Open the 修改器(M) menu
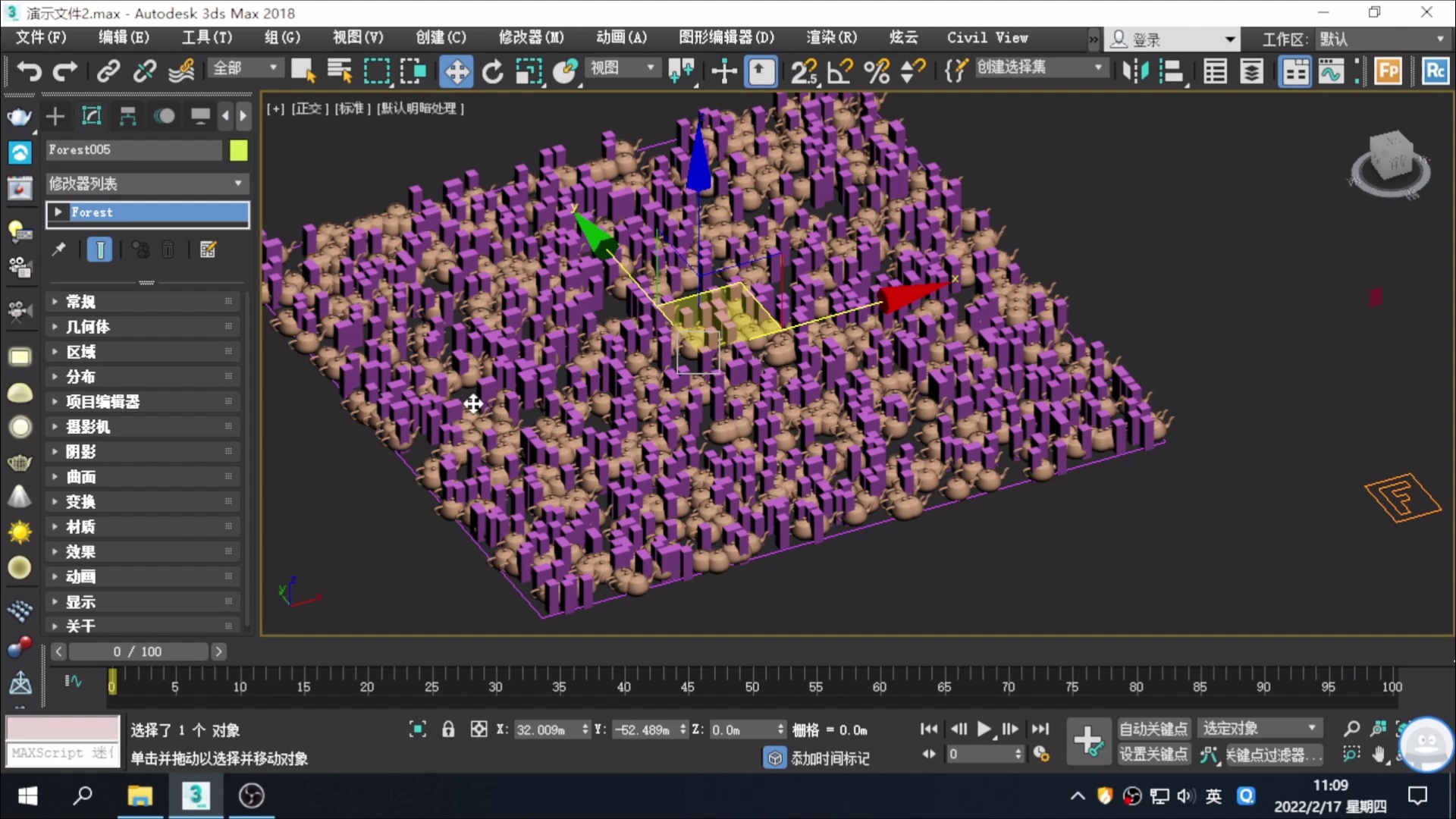The width and height of the screenshot is (1456, 819). (531, 37)
